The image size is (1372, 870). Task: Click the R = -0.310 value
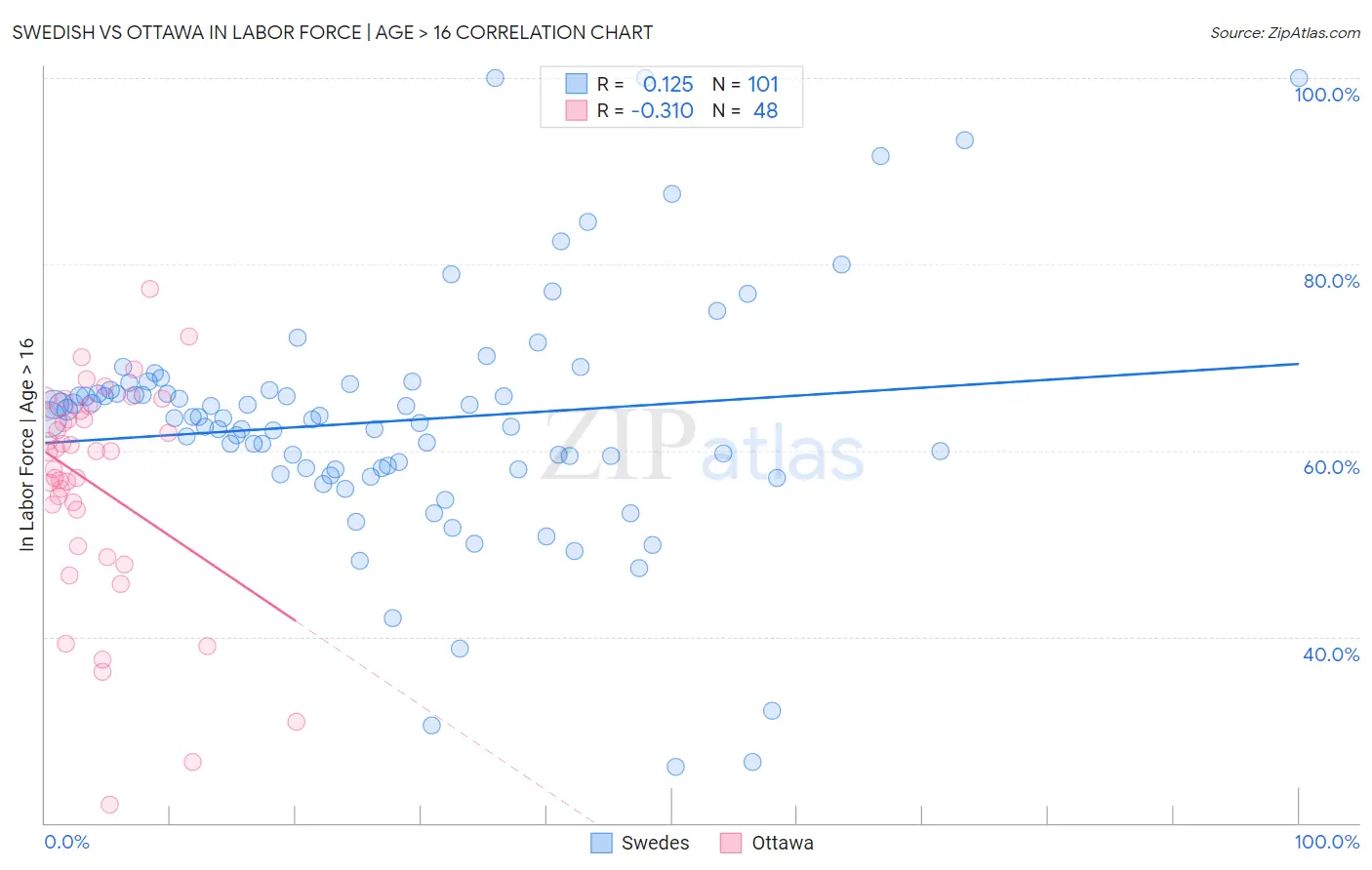pos(645,110)
